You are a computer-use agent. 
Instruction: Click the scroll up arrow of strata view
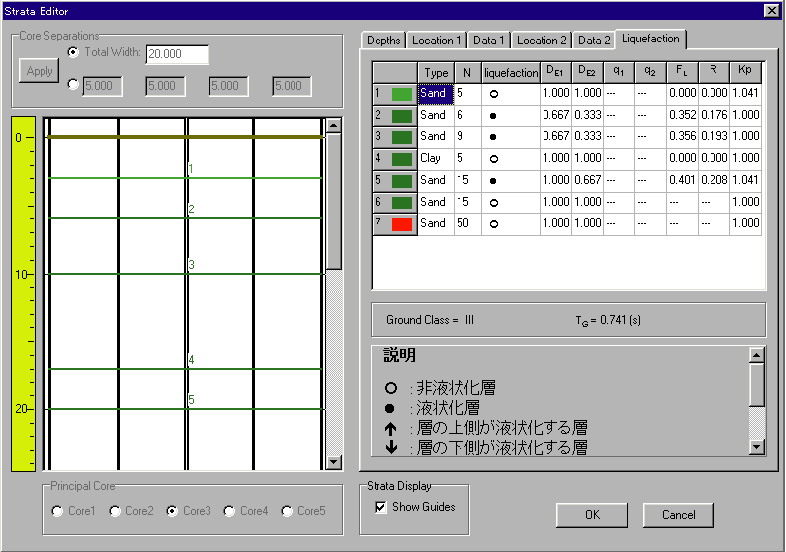coord(334,126)
